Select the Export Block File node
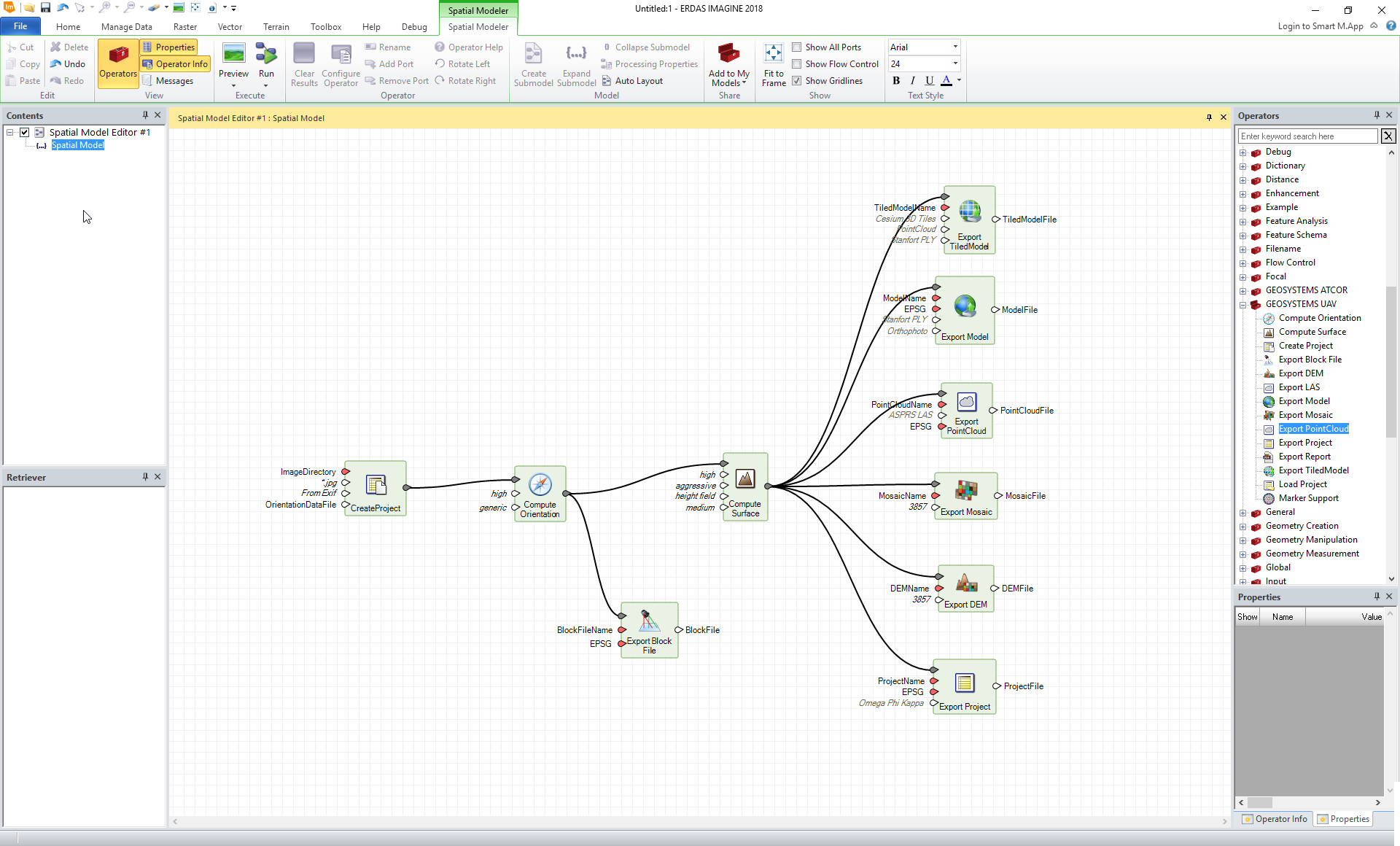This screenshot has height=846, width=1400. [x=649, y=630]
